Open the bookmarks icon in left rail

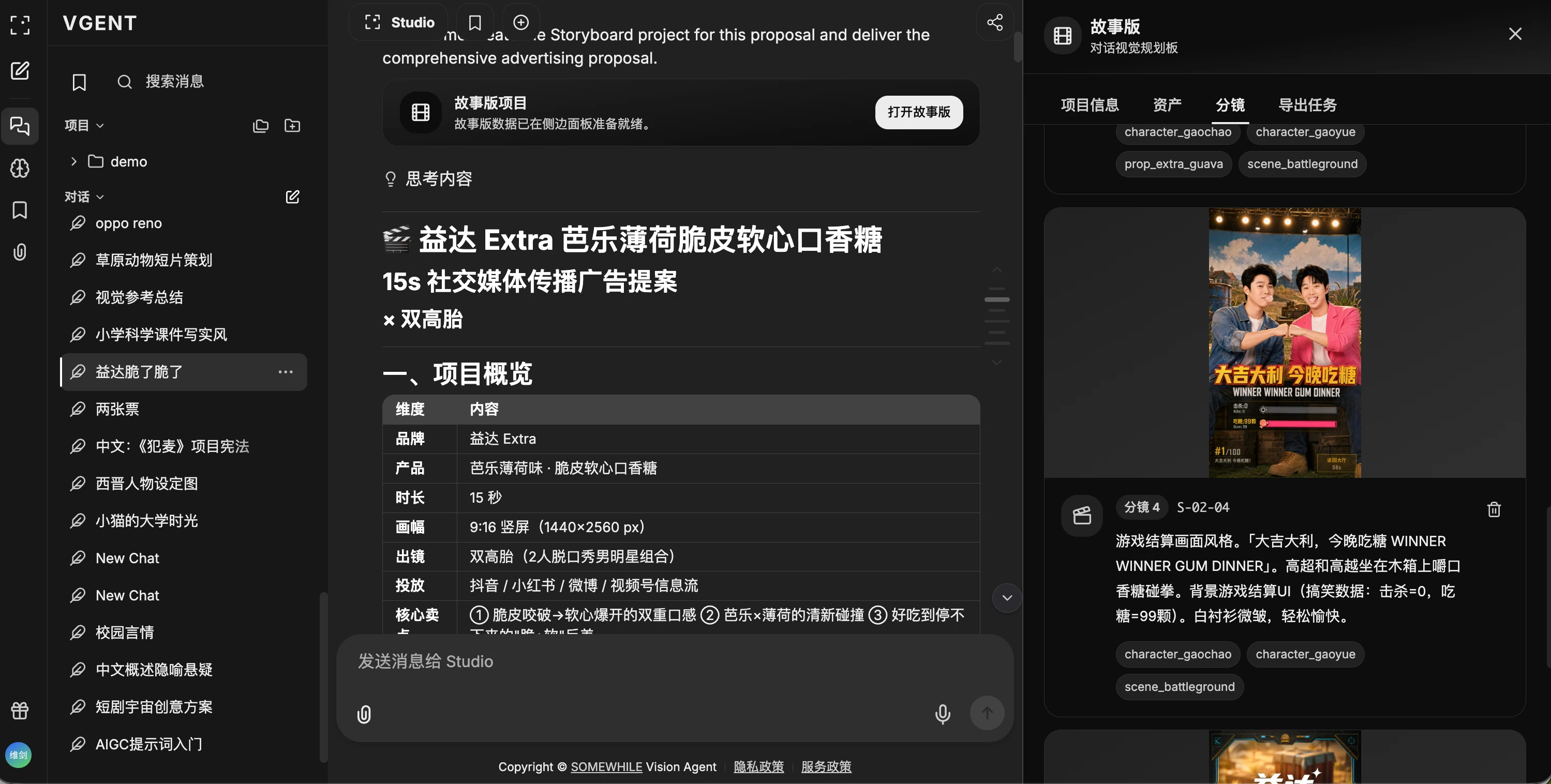[20, 210]
